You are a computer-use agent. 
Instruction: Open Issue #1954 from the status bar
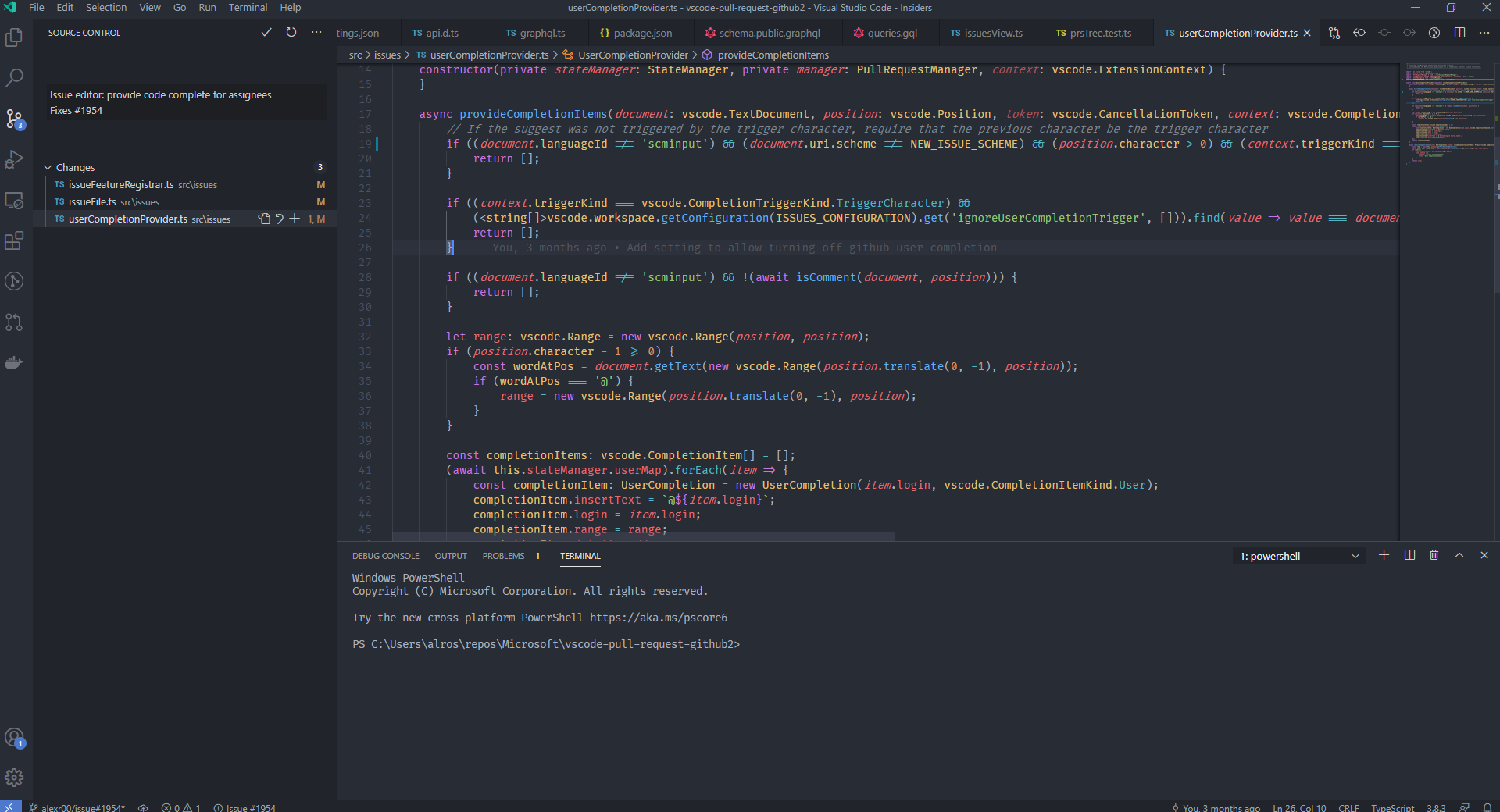(x=244, y=807)
